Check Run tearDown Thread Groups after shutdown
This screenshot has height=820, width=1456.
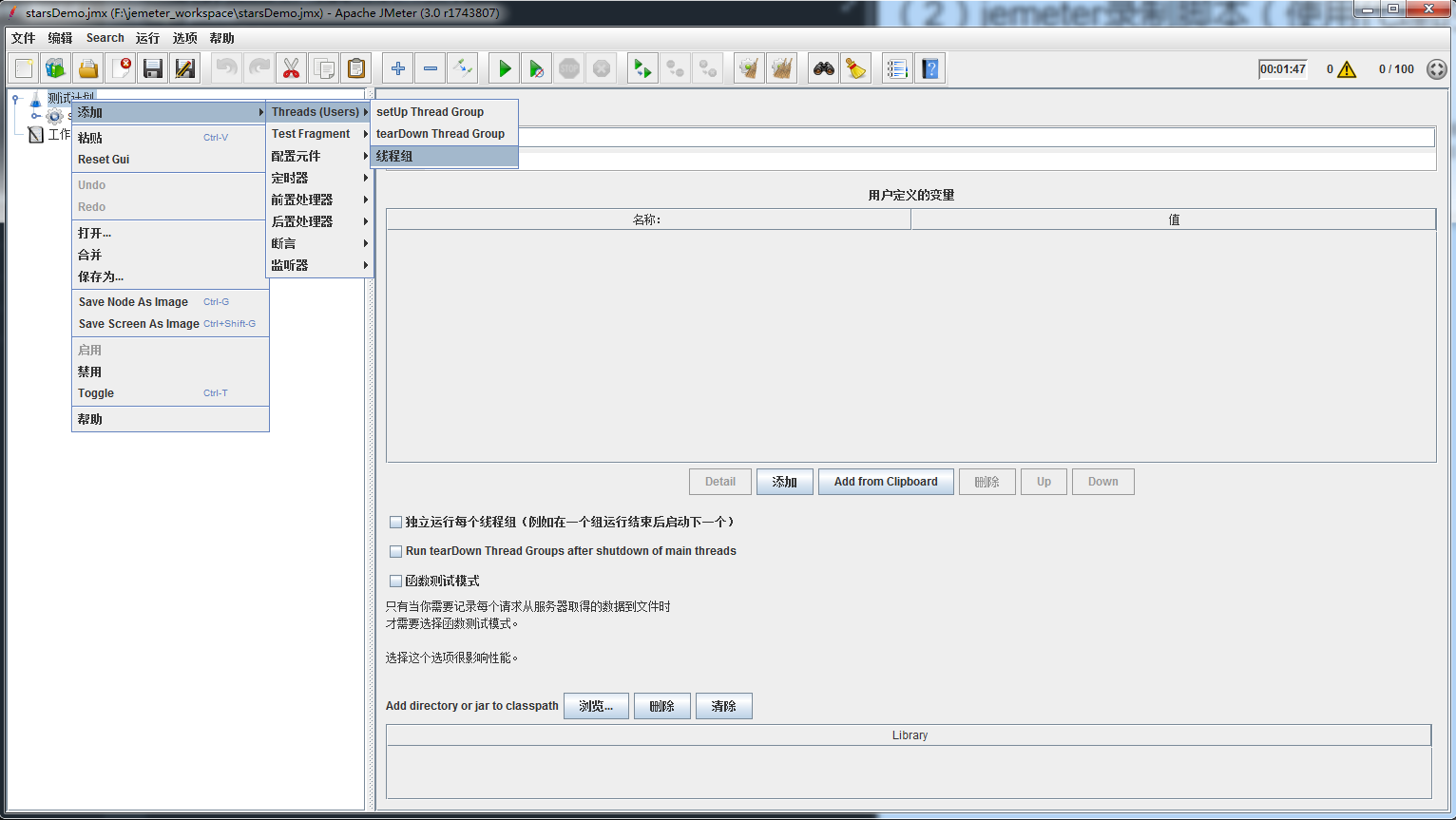(x=396, y=551)
